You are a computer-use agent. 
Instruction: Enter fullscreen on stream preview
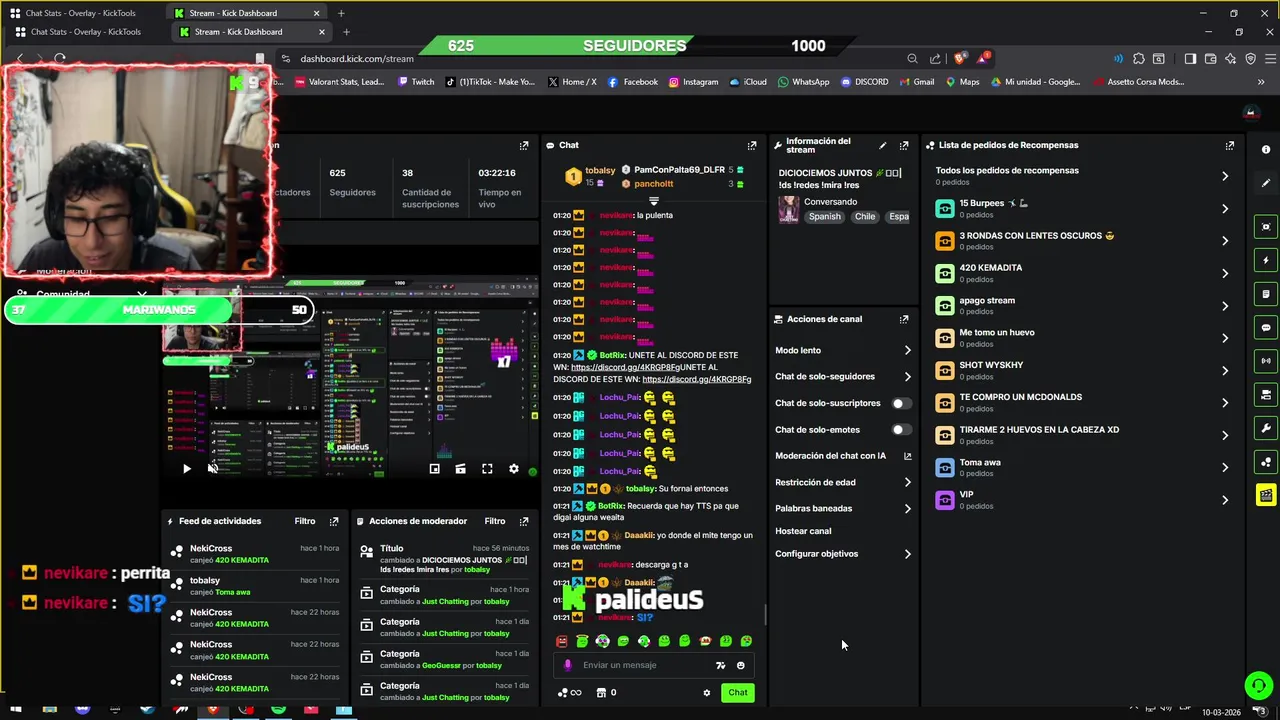(487, 468)
